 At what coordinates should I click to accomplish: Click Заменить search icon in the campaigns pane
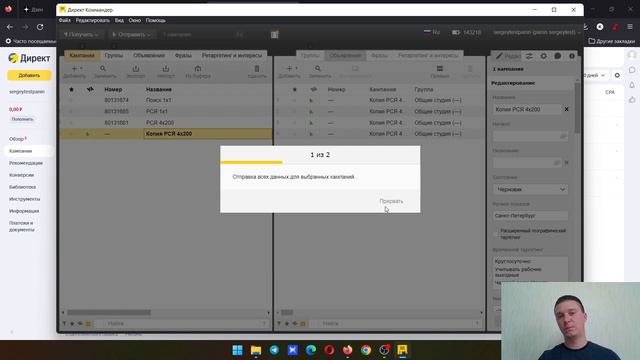(x=103, y=69)
